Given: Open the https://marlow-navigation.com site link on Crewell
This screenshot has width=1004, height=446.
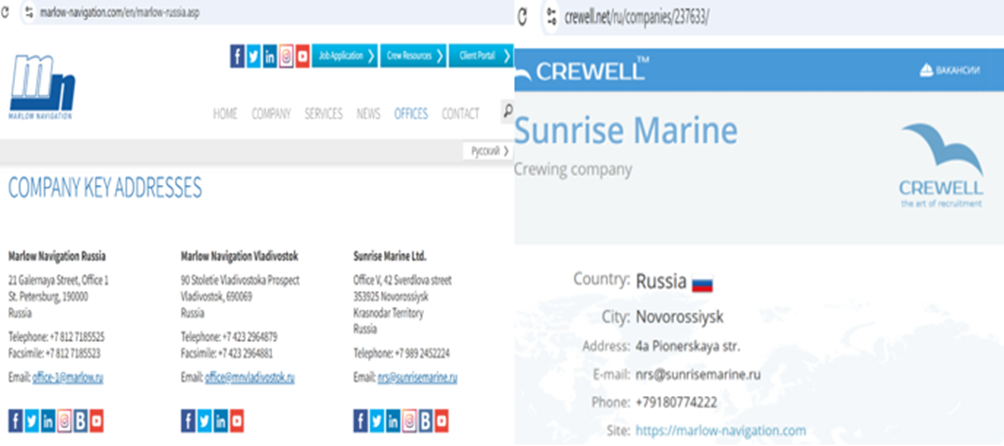Looking at the screenshot, I should (720, 431).
